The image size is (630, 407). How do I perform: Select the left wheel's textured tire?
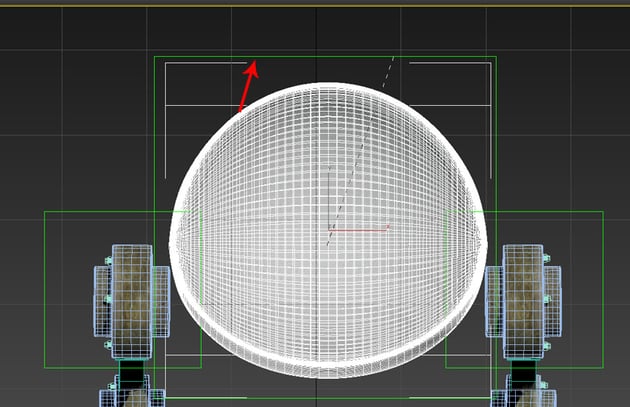tap(132, 301)
